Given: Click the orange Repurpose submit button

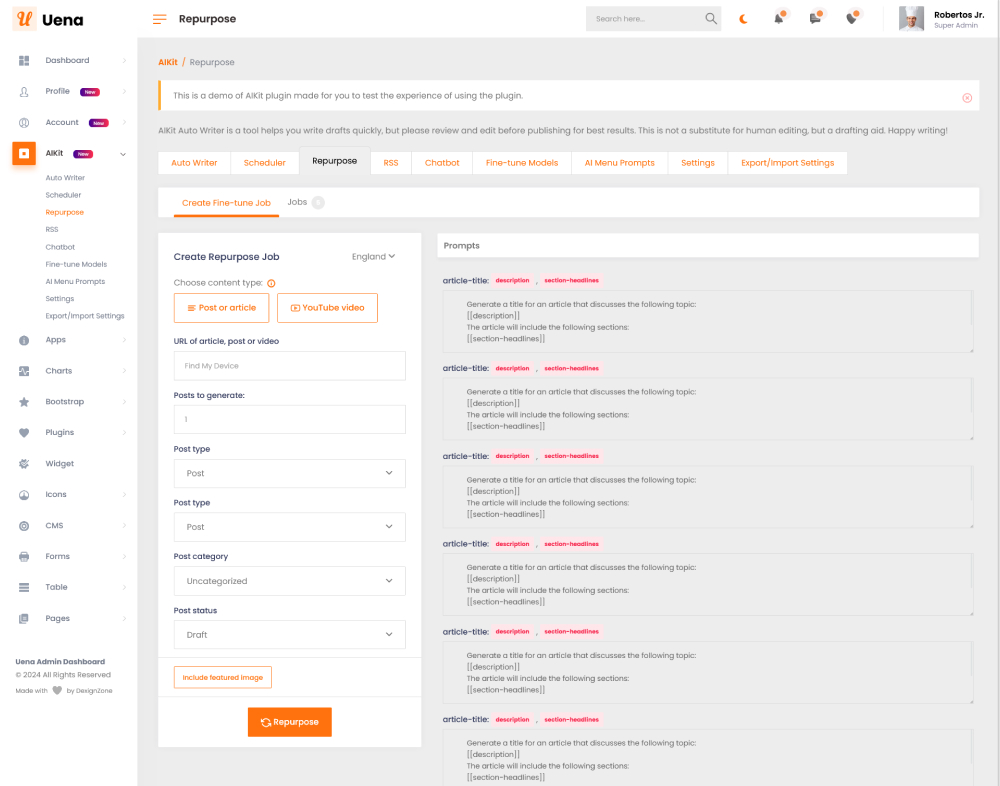Looking at the screenshot, I should pos(289,722).
